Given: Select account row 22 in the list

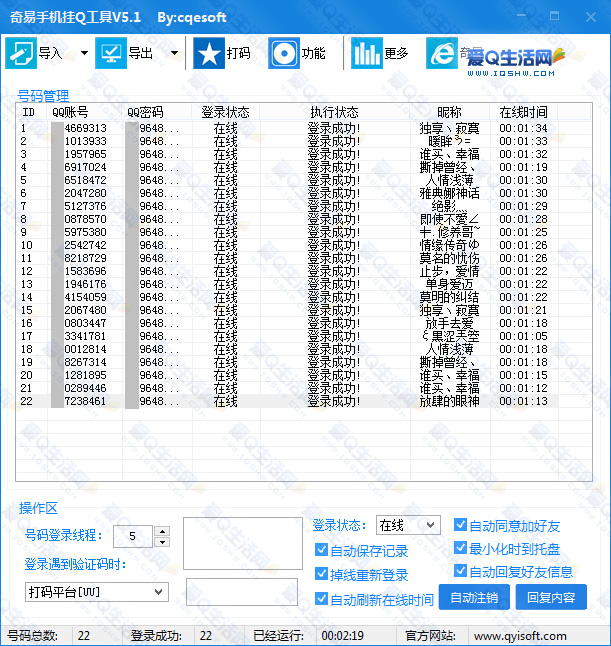Looking at the screenshot, I should tap(300, 401).
